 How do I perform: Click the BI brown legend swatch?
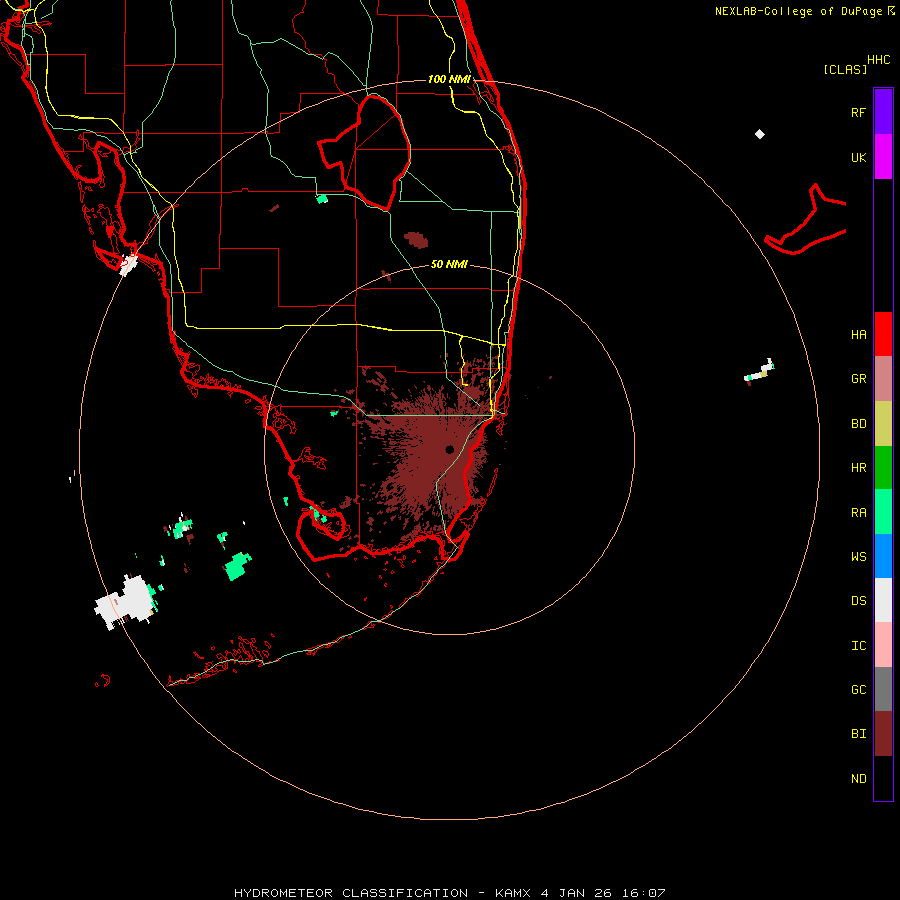(x=883, y=734)
